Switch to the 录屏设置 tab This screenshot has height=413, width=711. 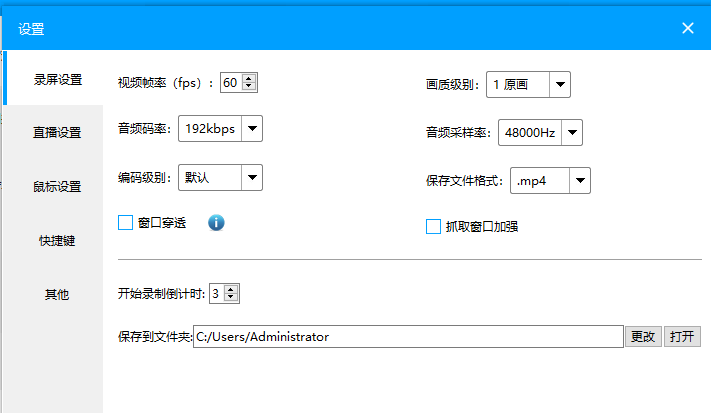(x=53, y=79)
